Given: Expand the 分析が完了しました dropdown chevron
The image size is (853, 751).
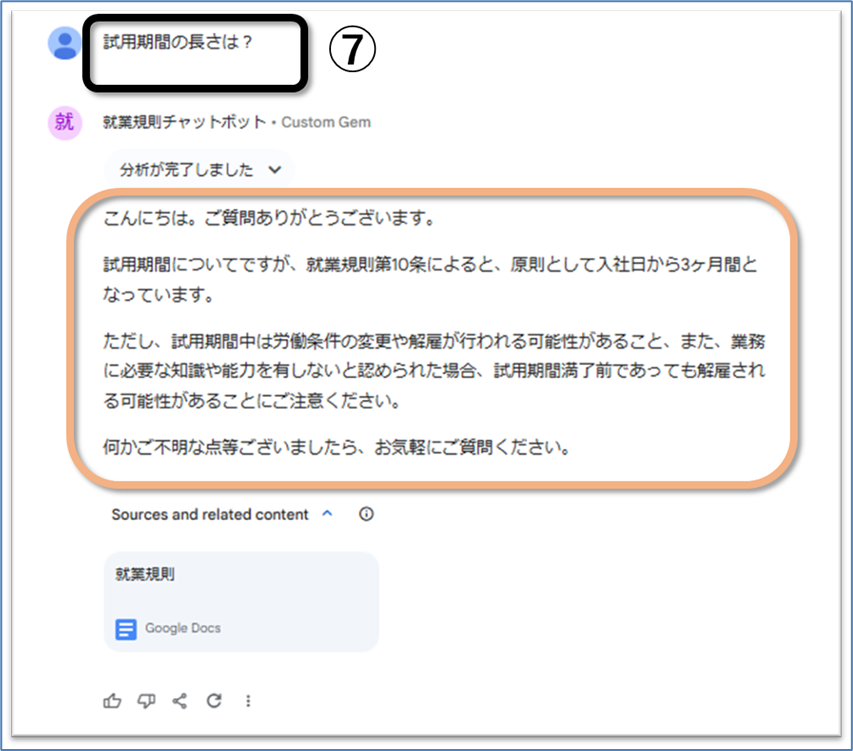Looking at the screenshot, I should (275, 170).
